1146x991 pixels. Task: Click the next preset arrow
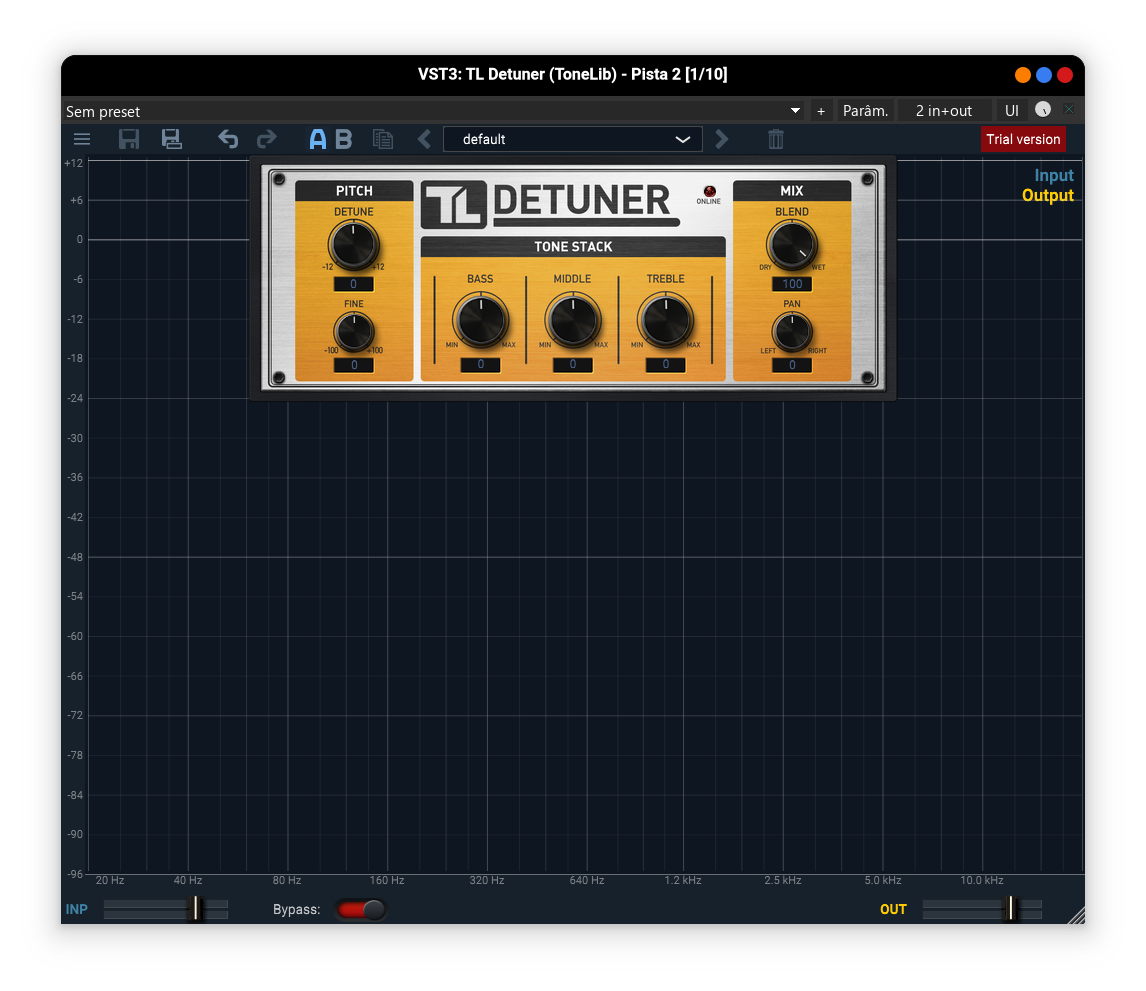(722, 139)
